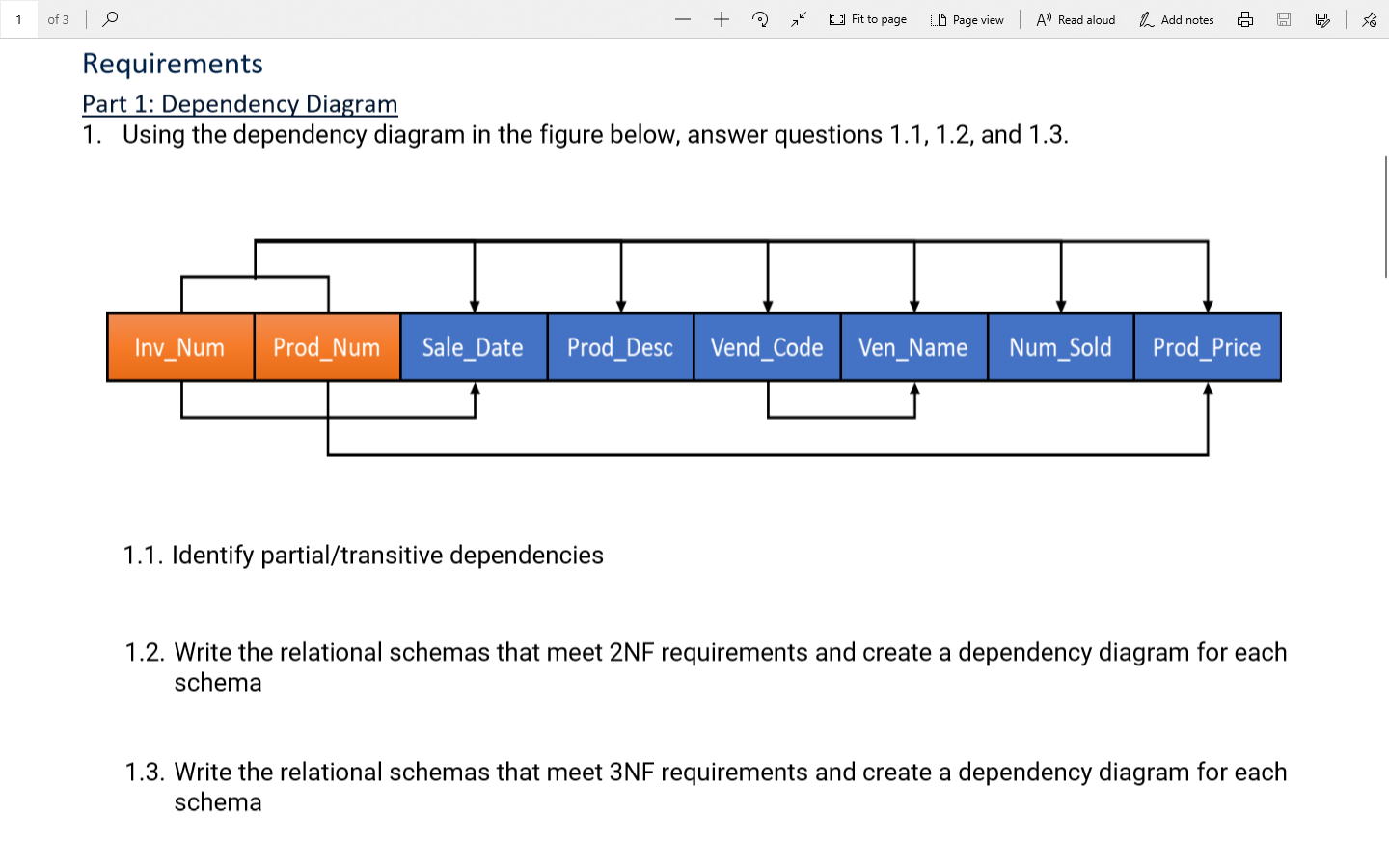Switch to fit-to-width view
Image resolution: width=1389 pixels, height=868 pixels.
pos(797,19)
